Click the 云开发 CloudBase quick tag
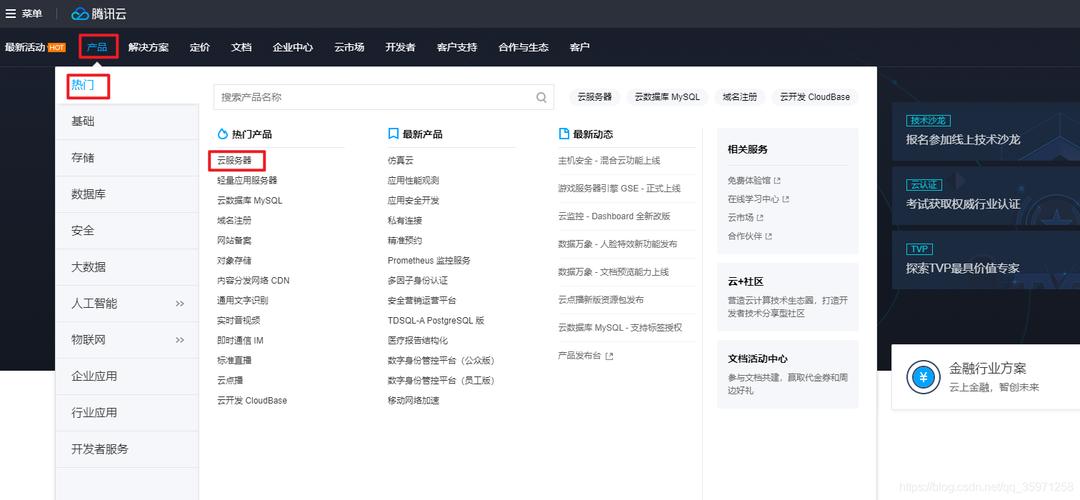 point(815,97)
